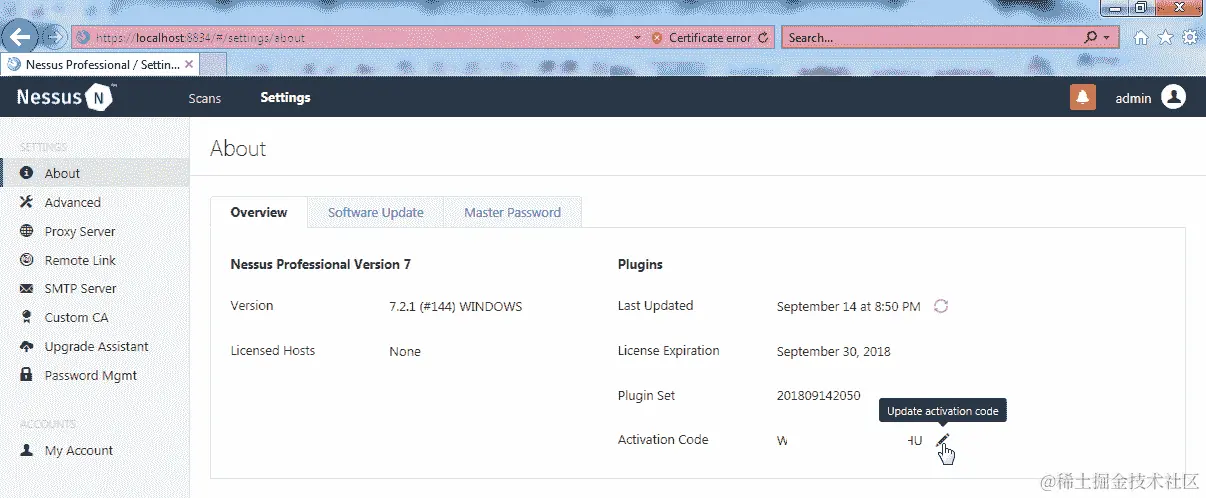
Task: Open the Settings menu
Action: tap(285, 98)
